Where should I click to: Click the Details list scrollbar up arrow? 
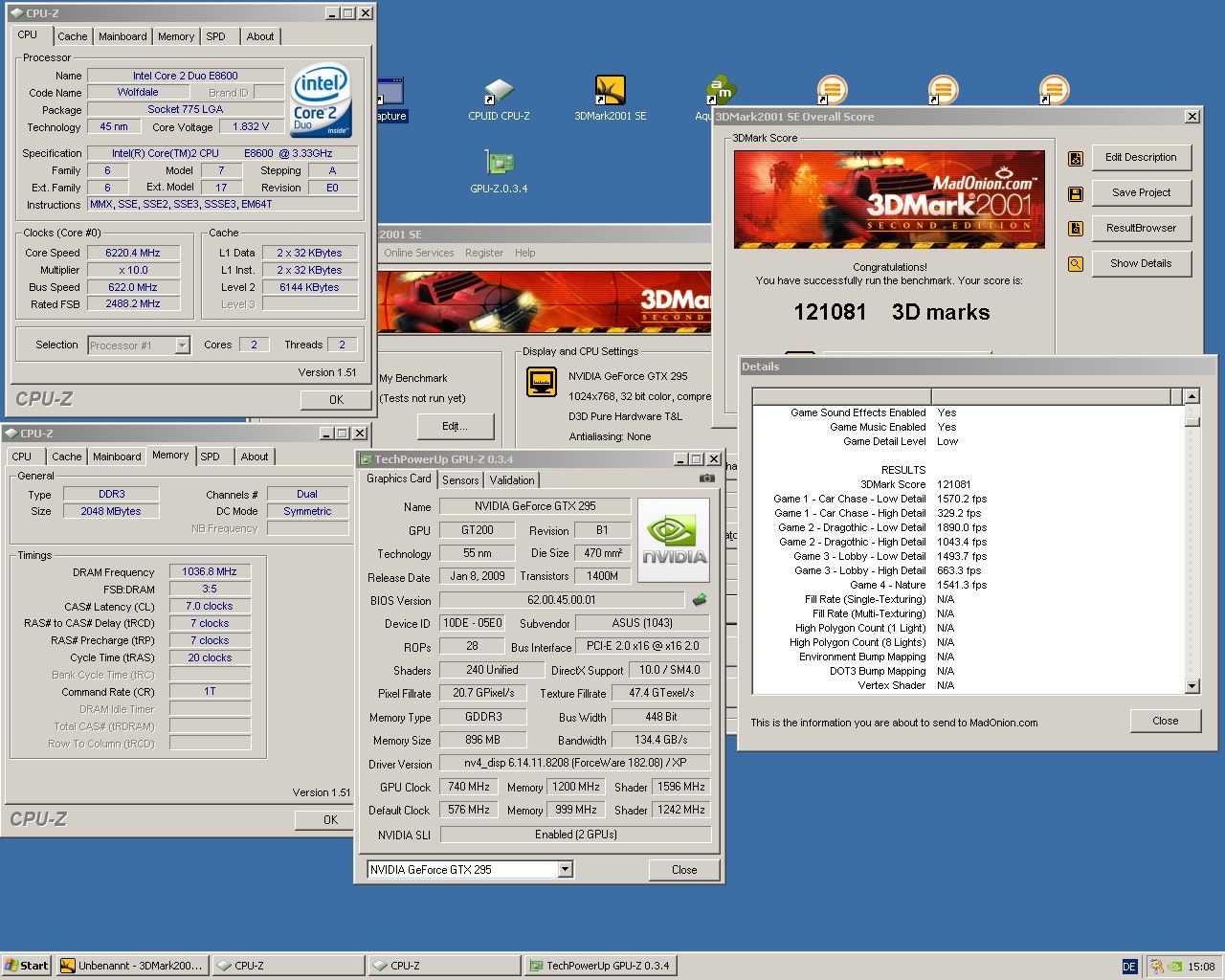pos(1192,396)
